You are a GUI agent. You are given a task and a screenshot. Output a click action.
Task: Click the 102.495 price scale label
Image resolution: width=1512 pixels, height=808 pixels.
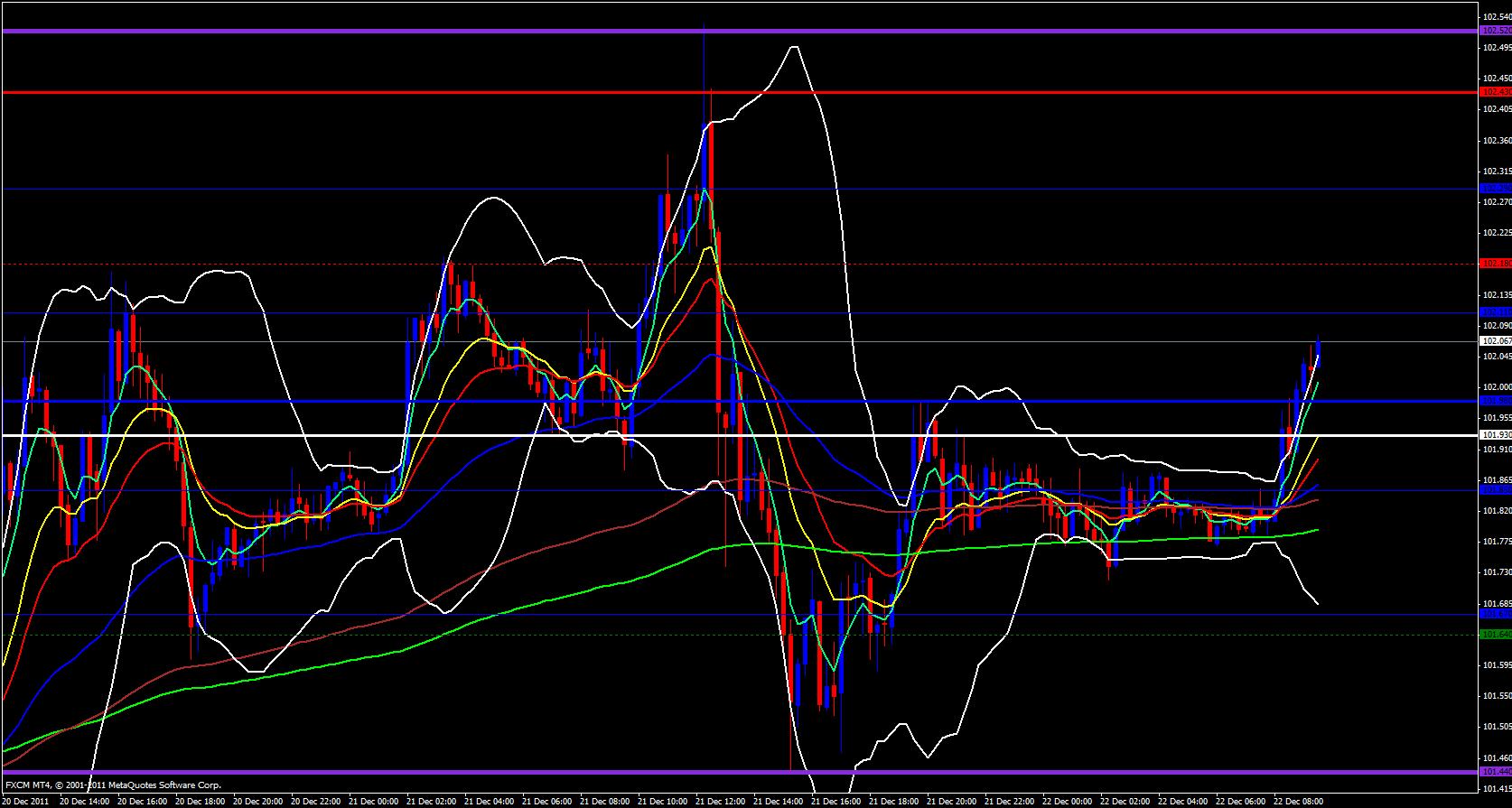[1497, 47]
